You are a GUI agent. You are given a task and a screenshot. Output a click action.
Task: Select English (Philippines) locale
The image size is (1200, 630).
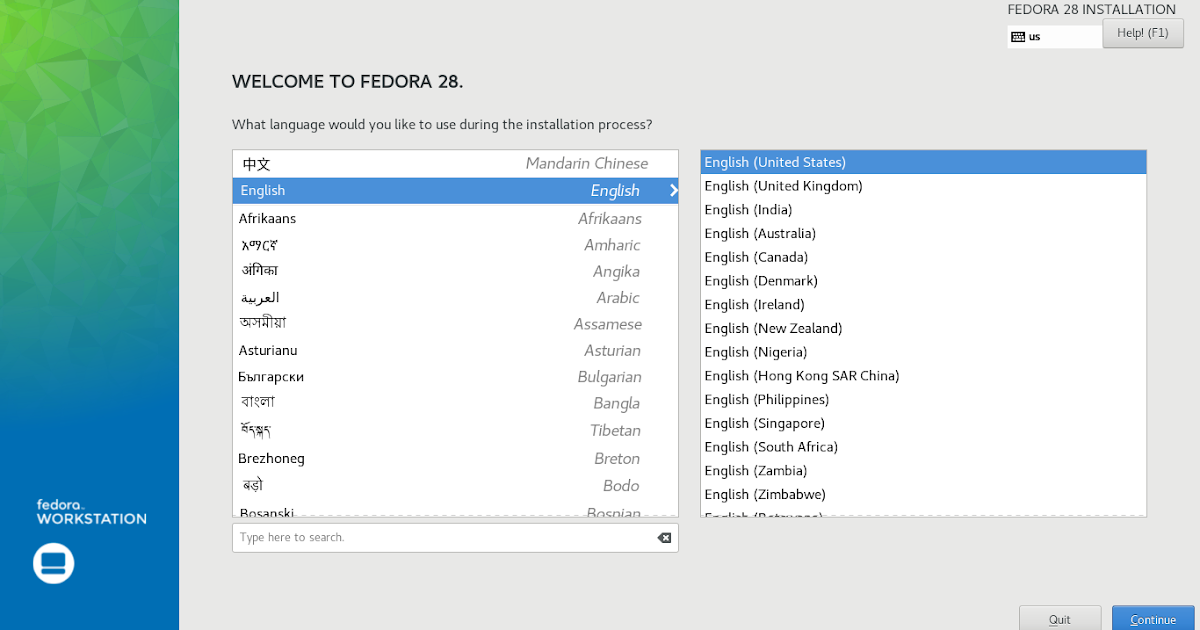pyautogui.click(x=923, y=400)
